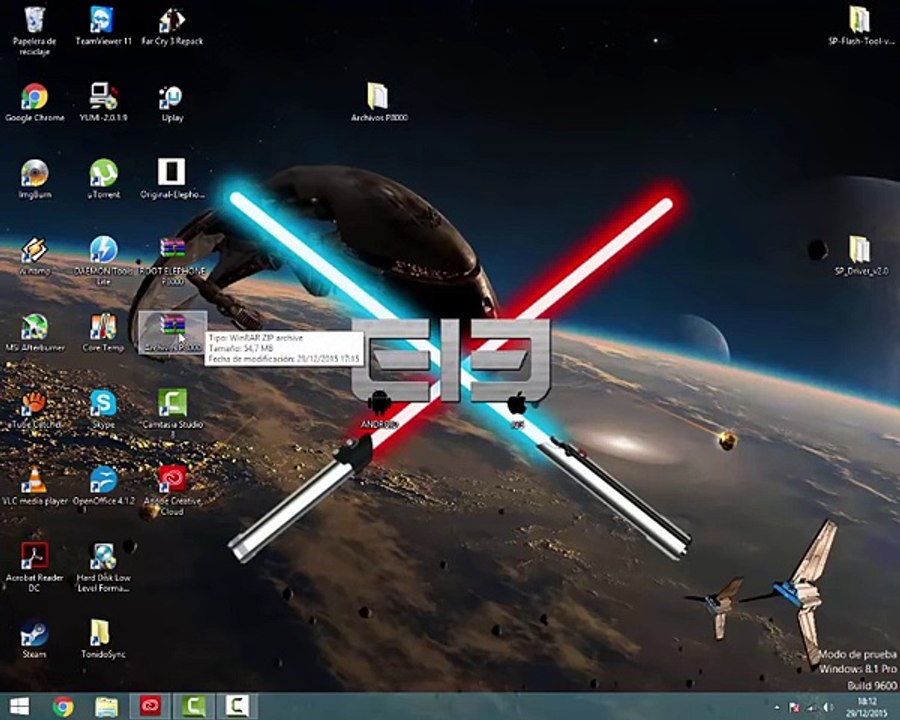Viewport: 900px width, 720px height.
Task: Show hidden system tray icons
Action: click(x=777, y=707)
